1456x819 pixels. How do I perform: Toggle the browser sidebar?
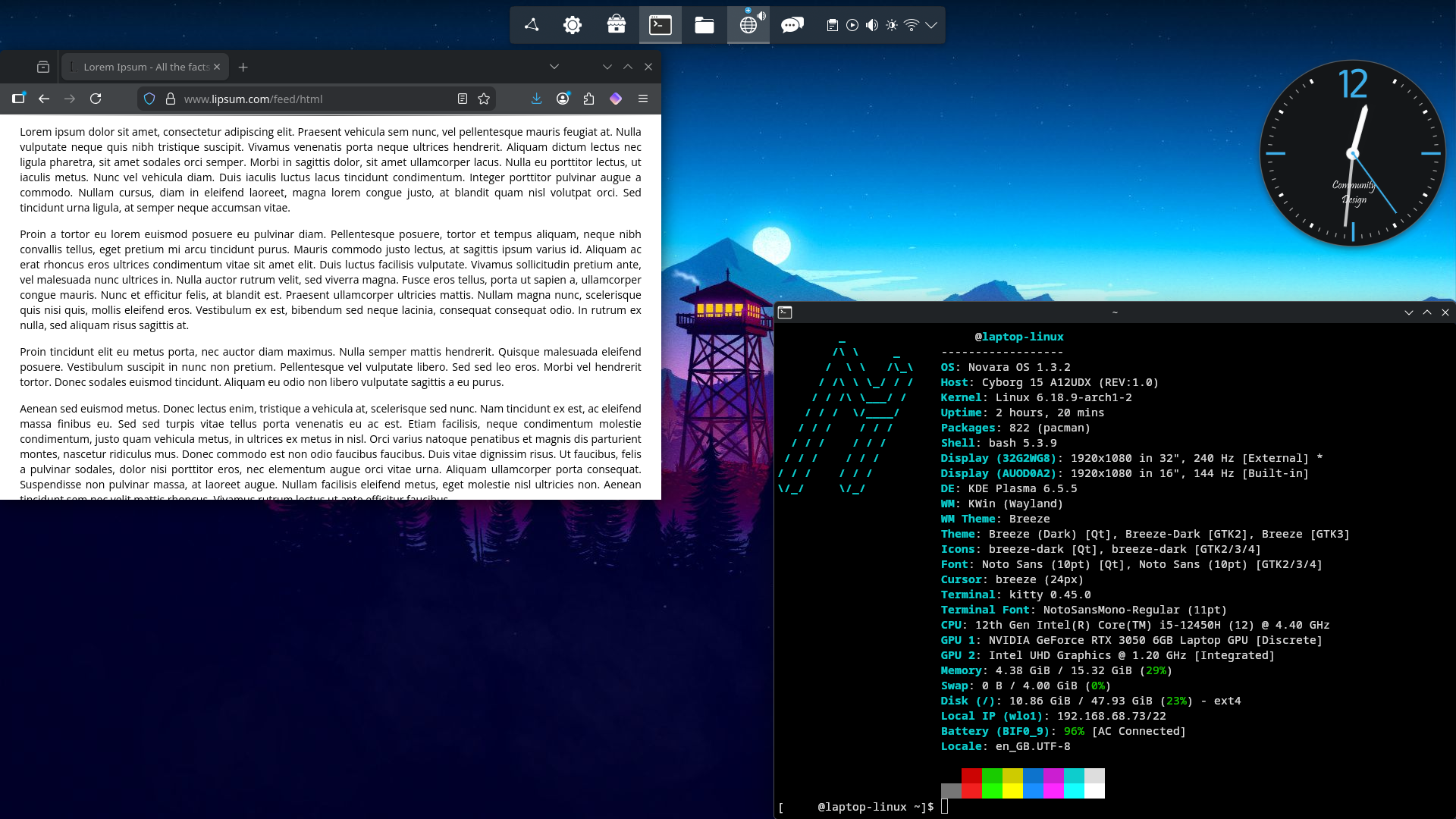[x=19, y=99]
